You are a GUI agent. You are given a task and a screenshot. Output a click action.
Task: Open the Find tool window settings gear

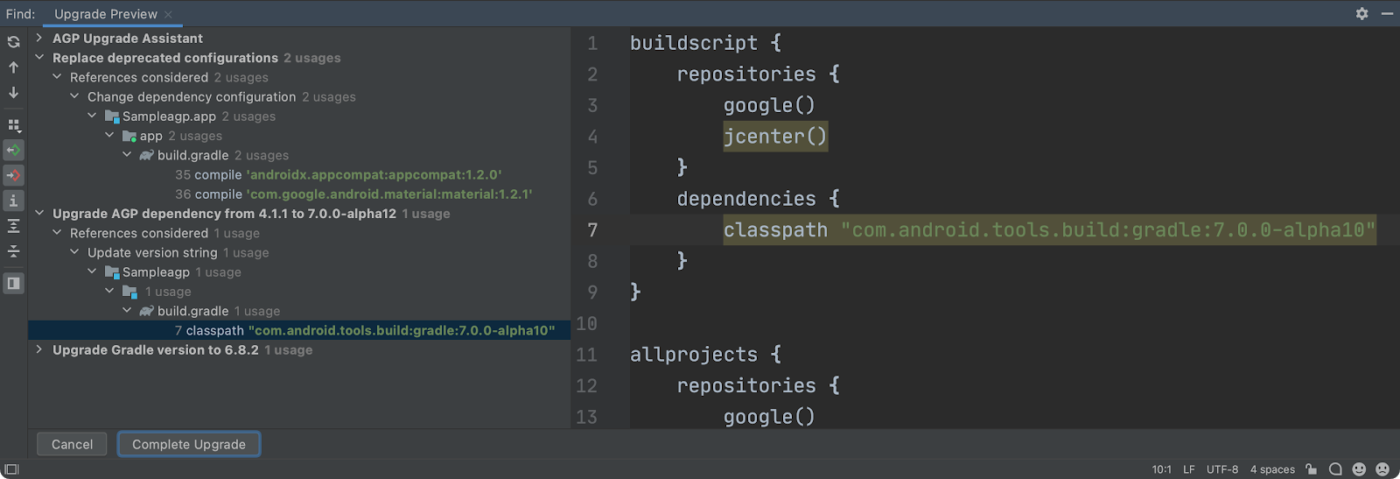click(x=1361, y=14)
